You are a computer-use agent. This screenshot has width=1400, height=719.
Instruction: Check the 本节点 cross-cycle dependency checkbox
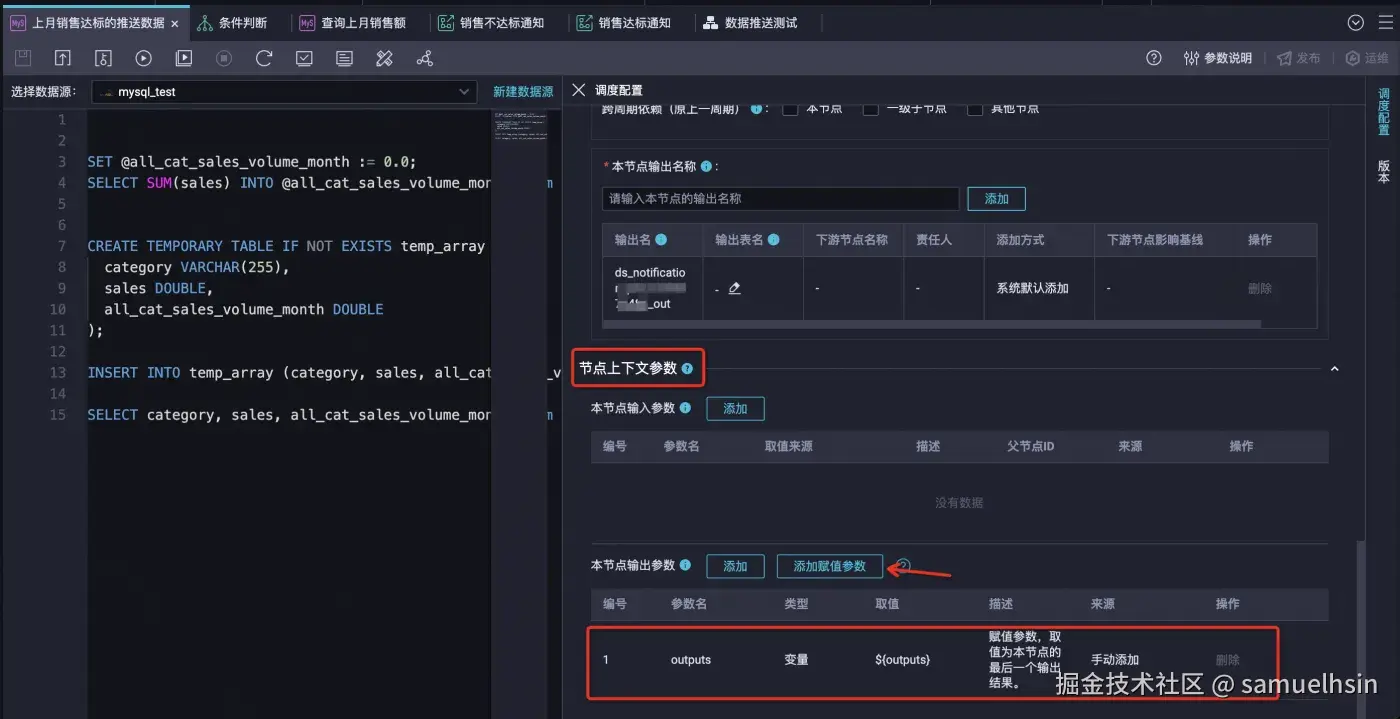[790, 108]
